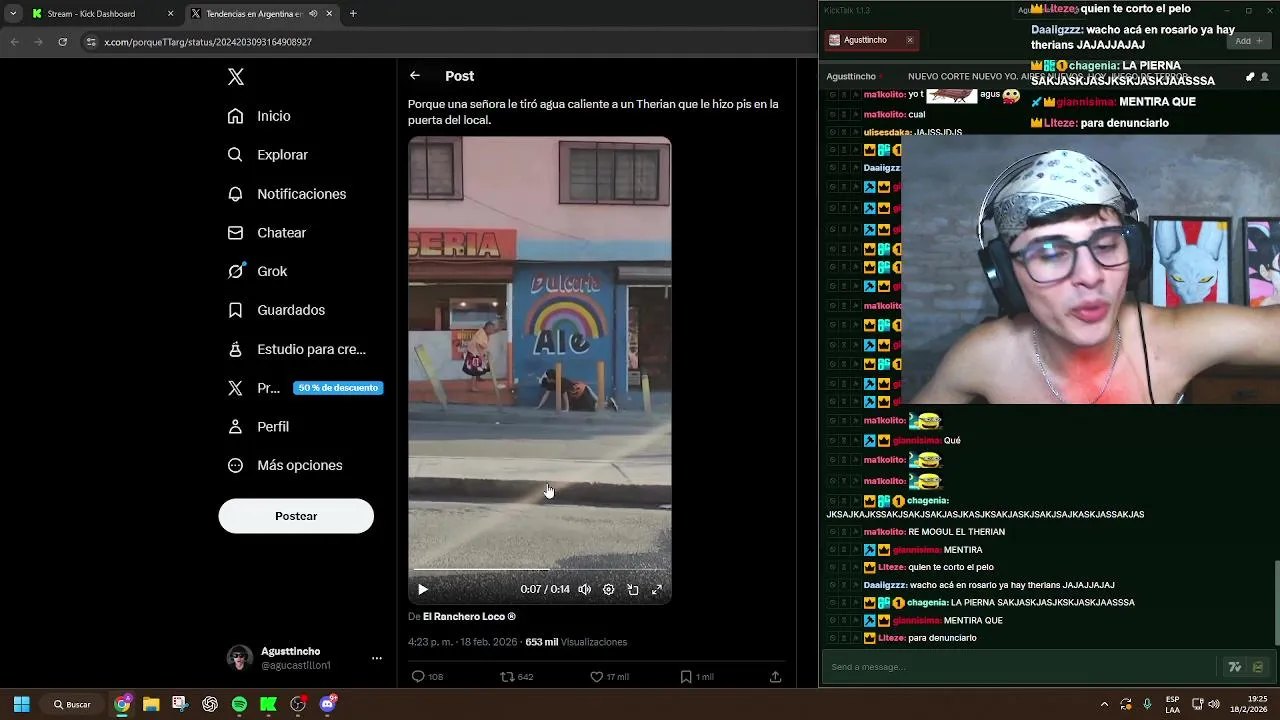Click the Postear button

296,516
